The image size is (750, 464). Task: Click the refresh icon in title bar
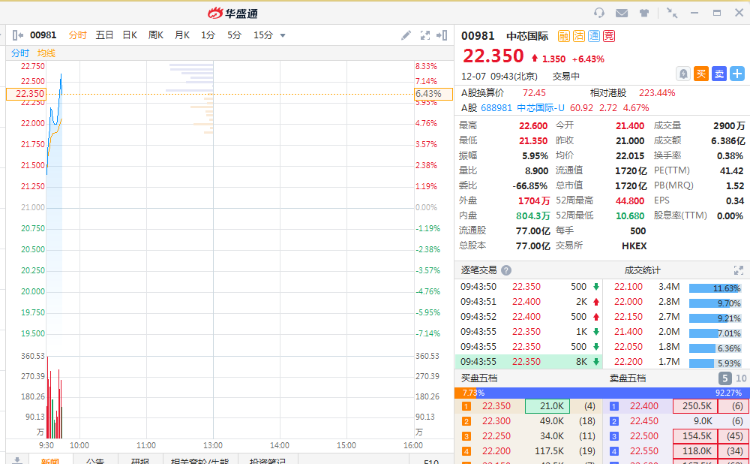(599, 13)
